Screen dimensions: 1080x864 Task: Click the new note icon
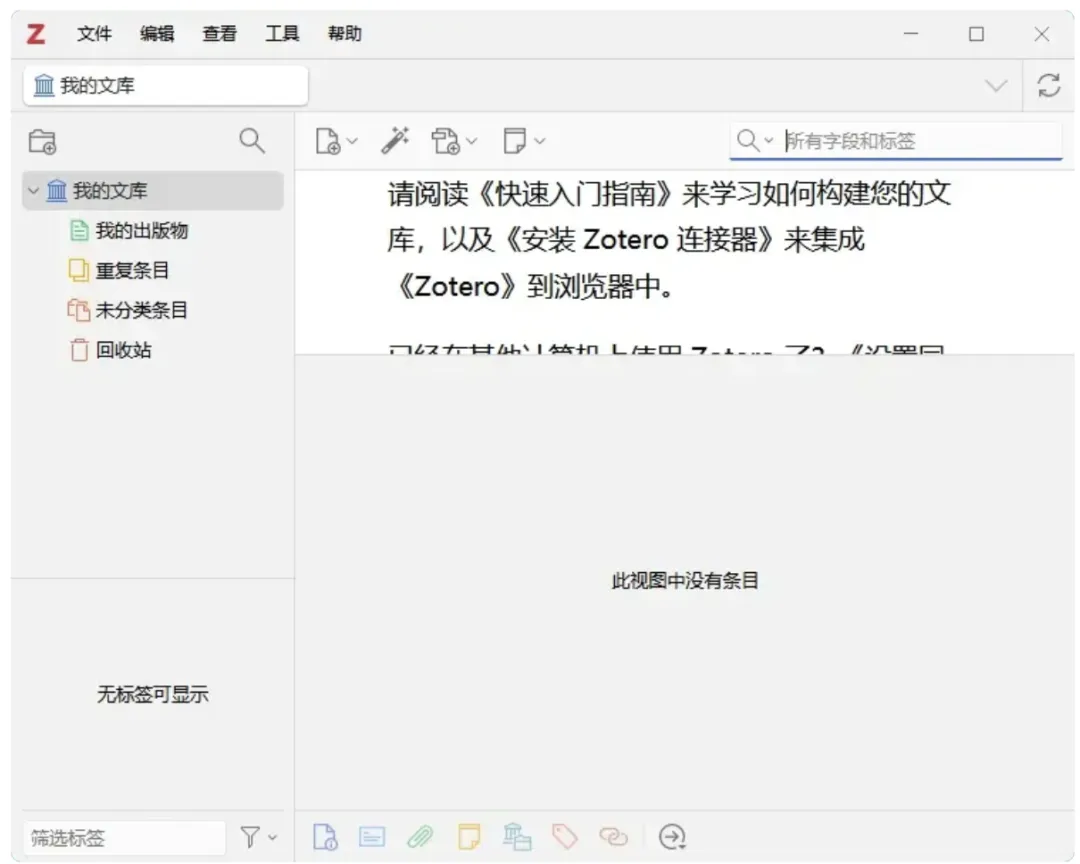515,141
